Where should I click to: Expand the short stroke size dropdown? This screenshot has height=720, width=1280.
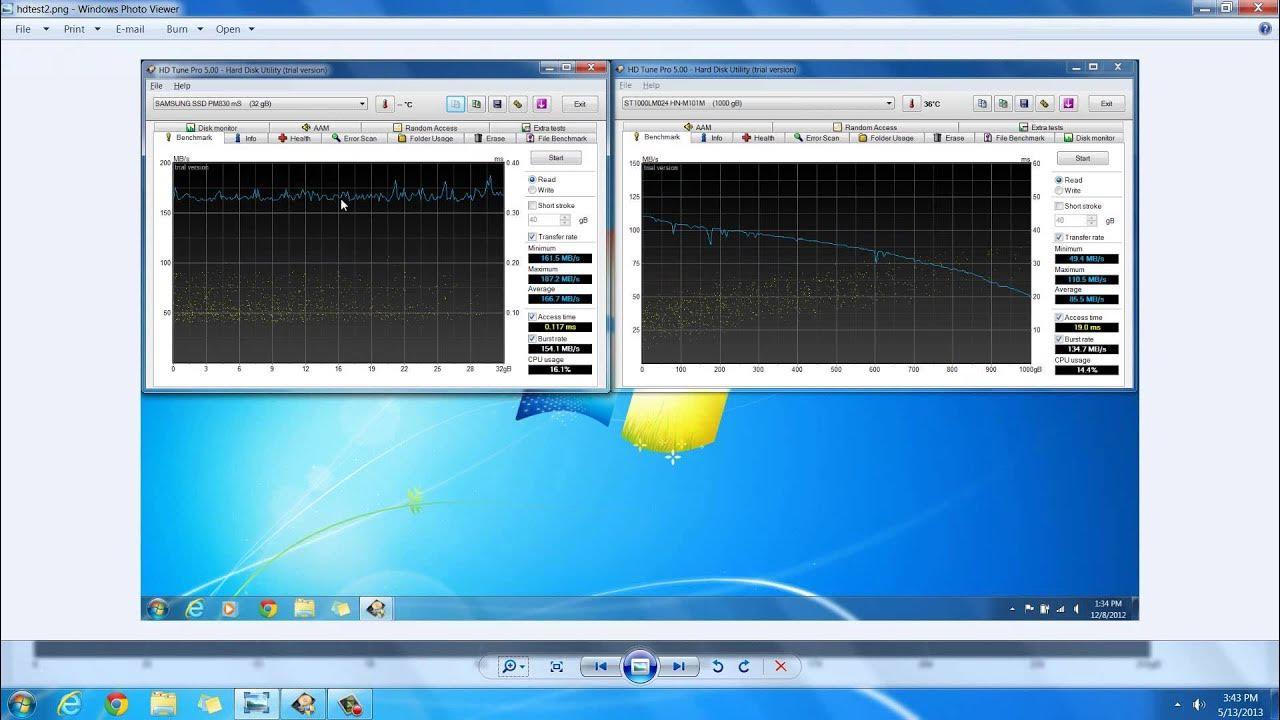[x=566, y=218]
